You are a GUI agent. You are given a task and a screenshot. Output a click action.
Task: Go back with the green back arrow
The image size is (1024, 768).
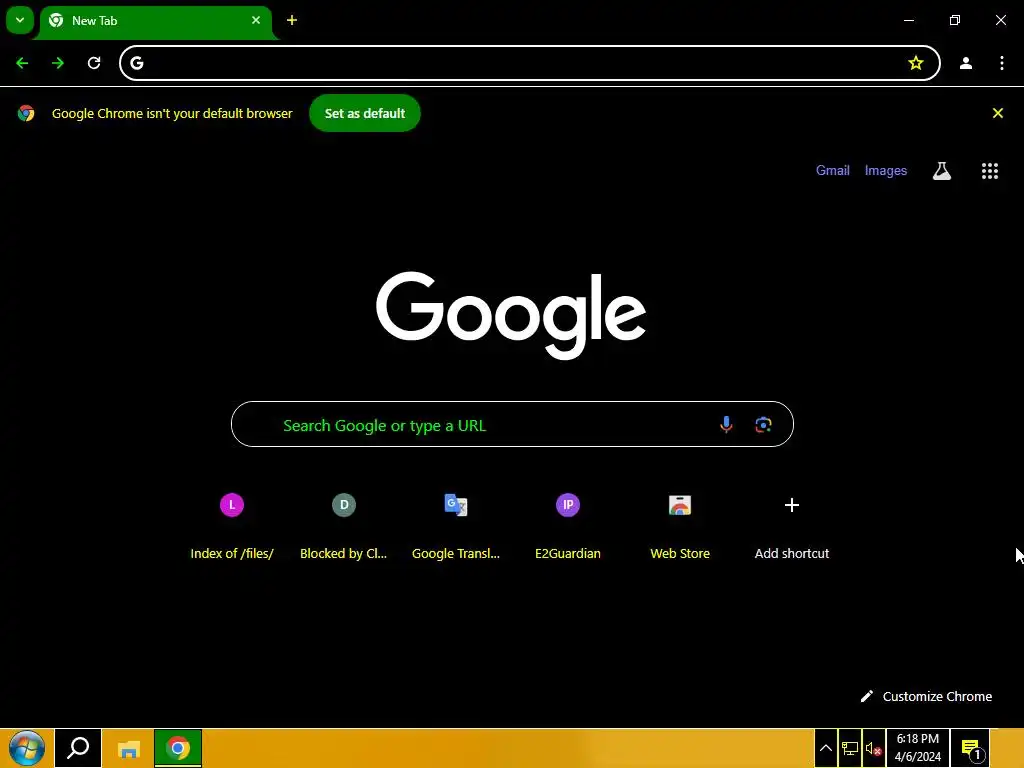[x=22, y=63]
